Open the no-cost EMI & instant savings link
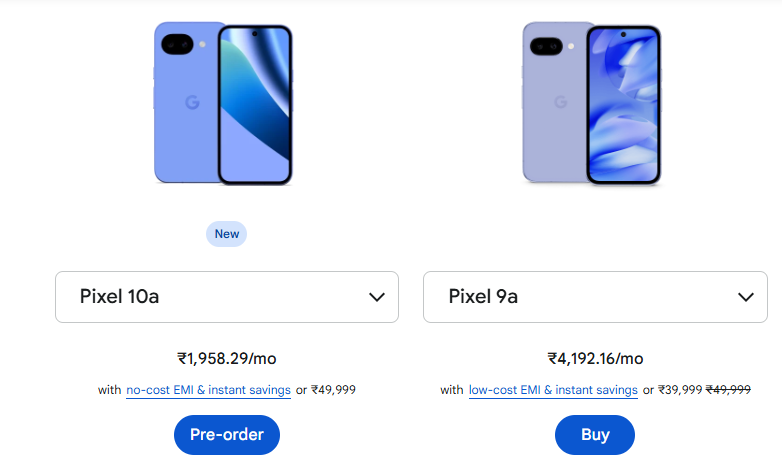Viewport: 782px width, 463px height. coord(208,390)
